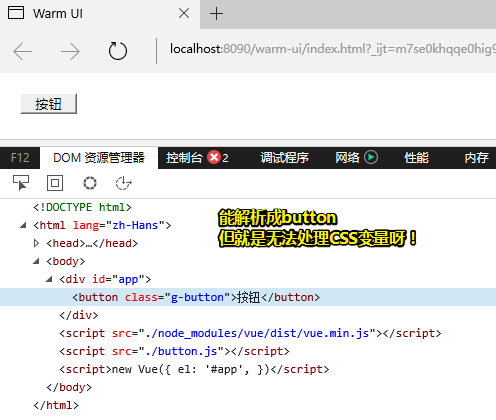Click the red console error badge
This screenshot has width=496, height=420.
[214, 157]
